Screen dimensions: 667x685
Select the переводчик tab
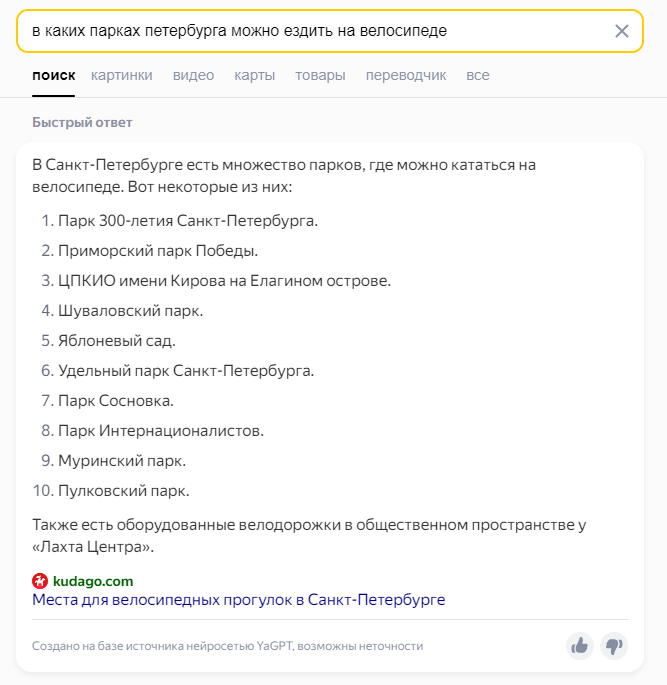[x=406, y=75]
